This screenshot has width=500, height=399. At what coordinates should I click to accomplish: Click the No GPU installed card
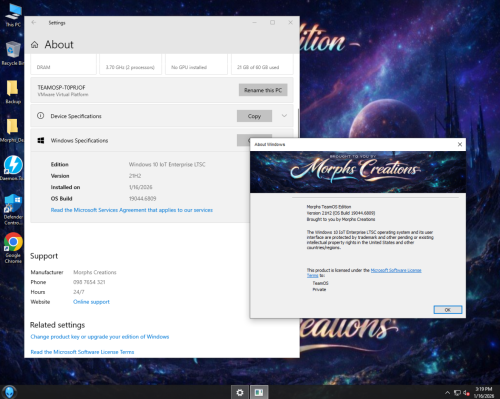coord(196,64)
